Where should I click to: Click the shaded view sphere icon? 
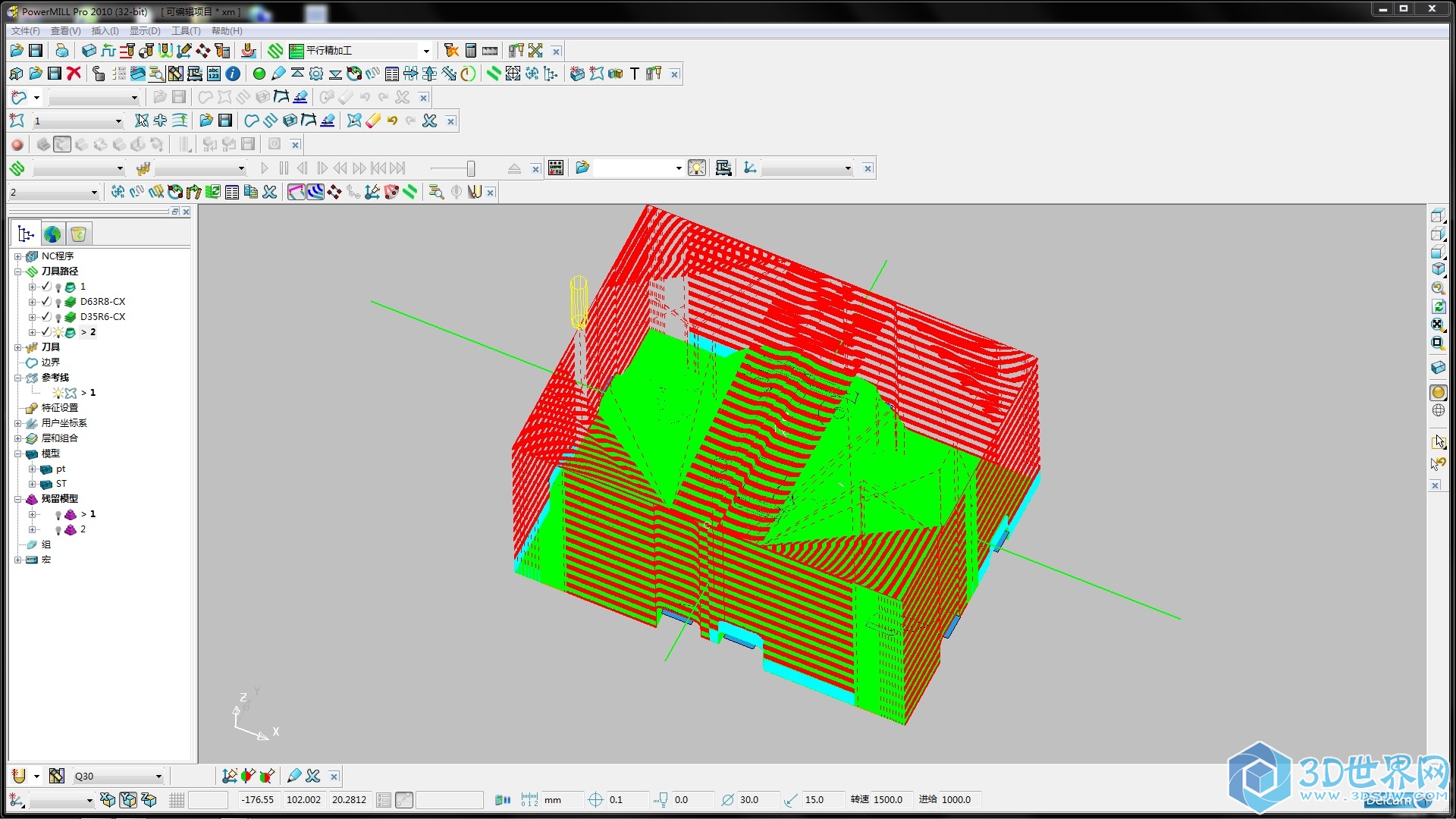1438,393
